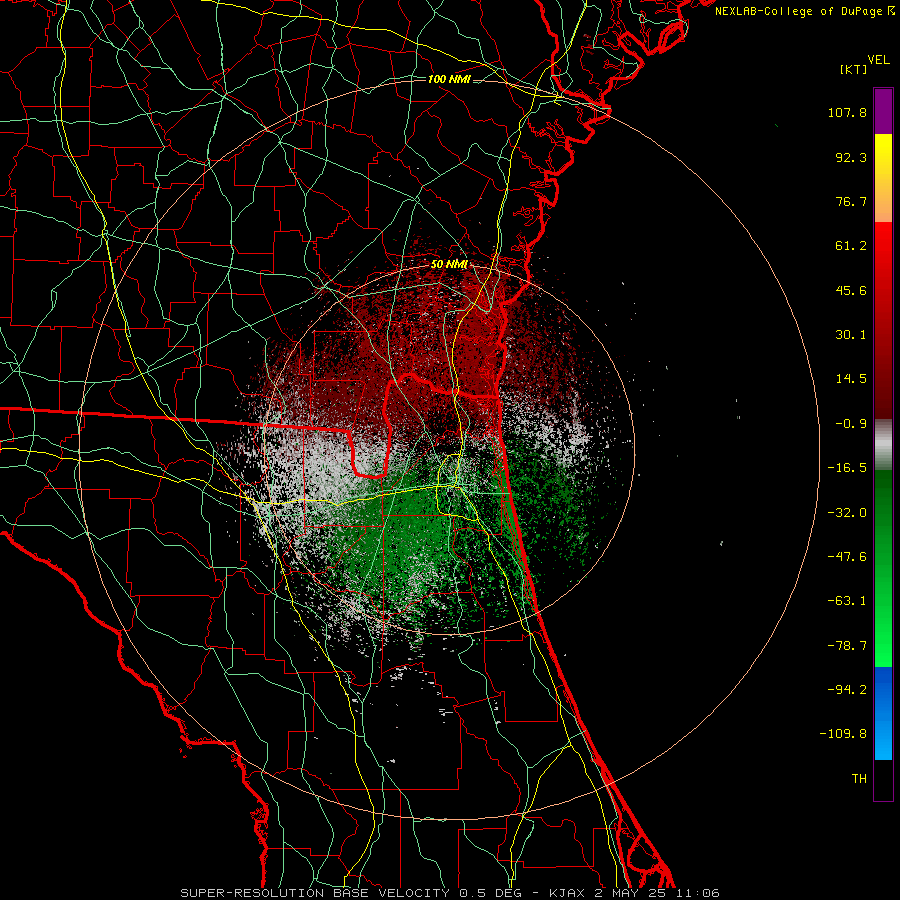Click the VEL legend title
Screen dimensions: 900x900
[x=878, y=60]
